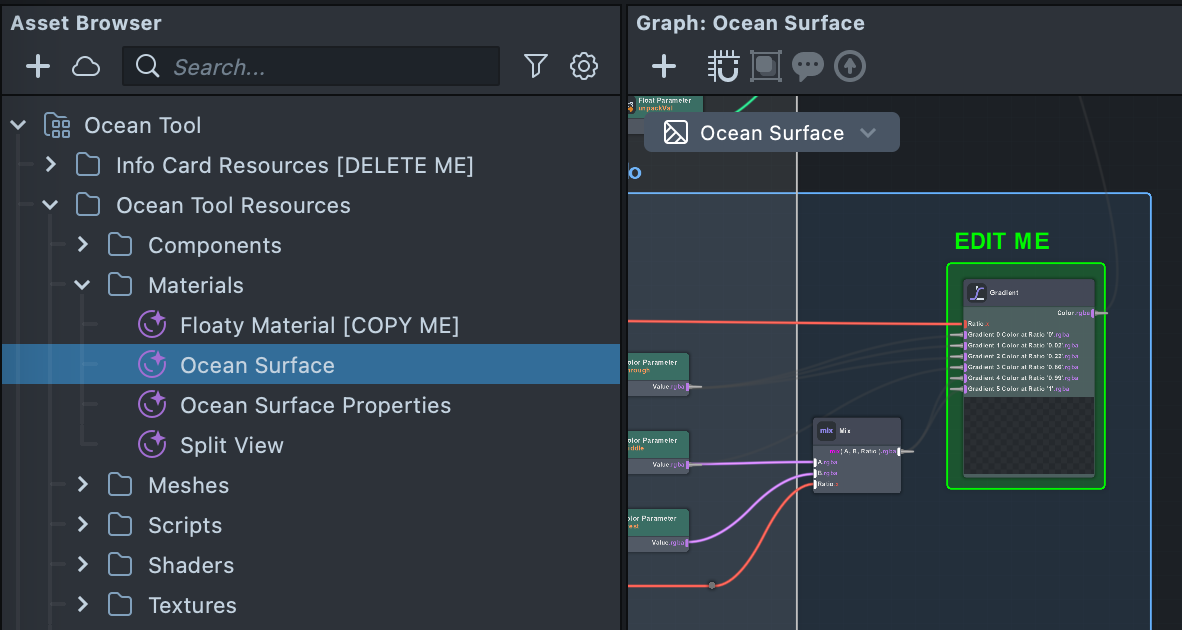Add a comment with the speech bubble icon
This screenshot has height=630, width=1182.
click(x=807, y=67)
